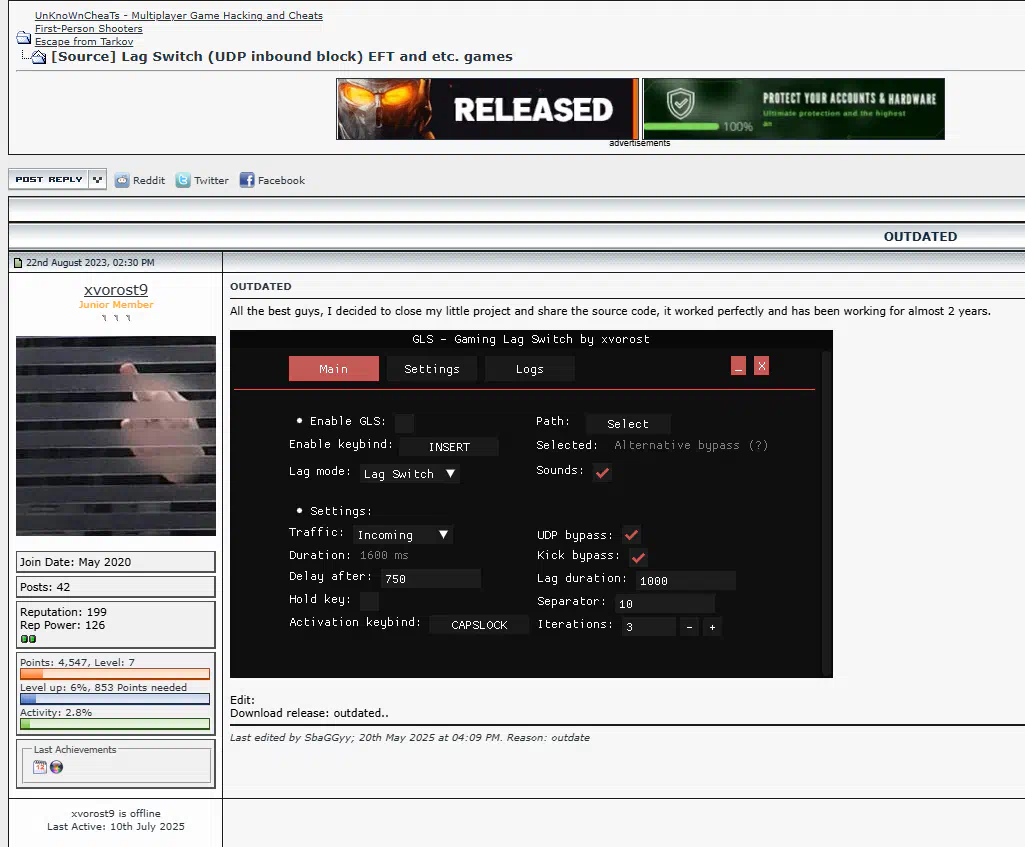1025x847 pixels.
Task: Click the Activity green progress bar
Action: (x=115, y=723)
